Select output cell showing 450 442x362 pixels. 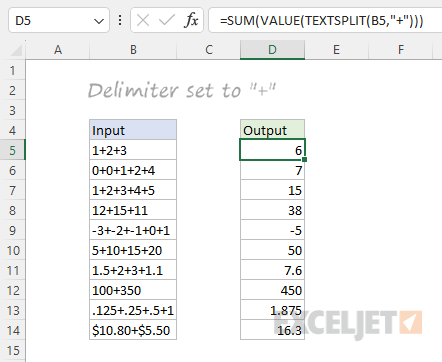click(272, 290)
